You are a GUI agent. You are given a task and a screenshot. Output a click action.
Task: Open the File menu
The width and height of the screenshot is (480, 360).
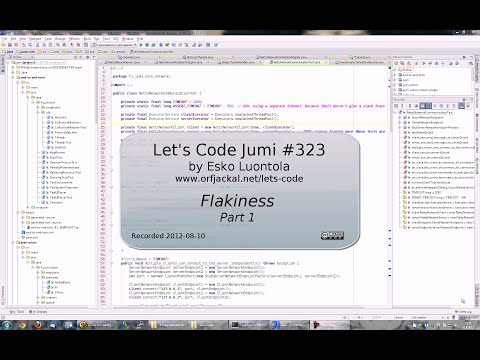[4, 39]
